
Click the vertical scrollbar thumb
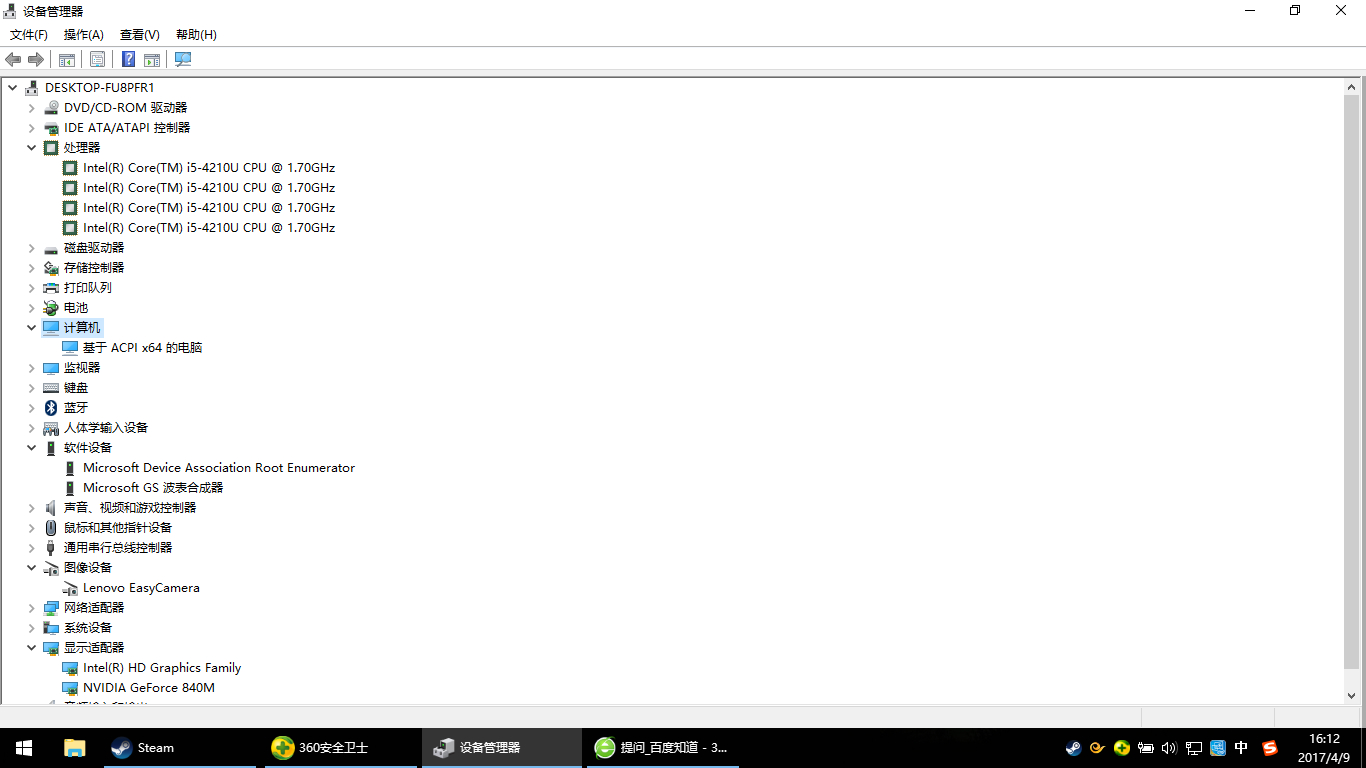pyautogui.click(x=1353, y=382)
